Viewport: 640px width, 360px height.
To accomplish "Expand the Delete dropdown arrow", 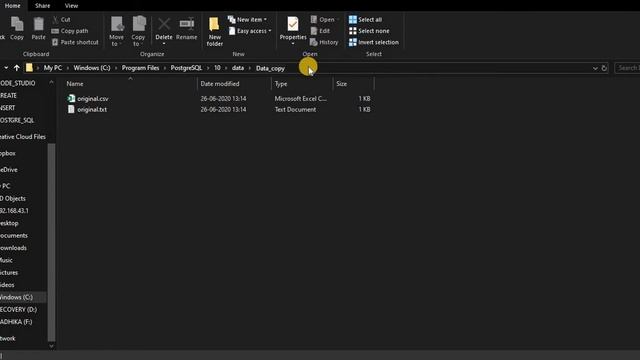I will click(x=164, y=43).
